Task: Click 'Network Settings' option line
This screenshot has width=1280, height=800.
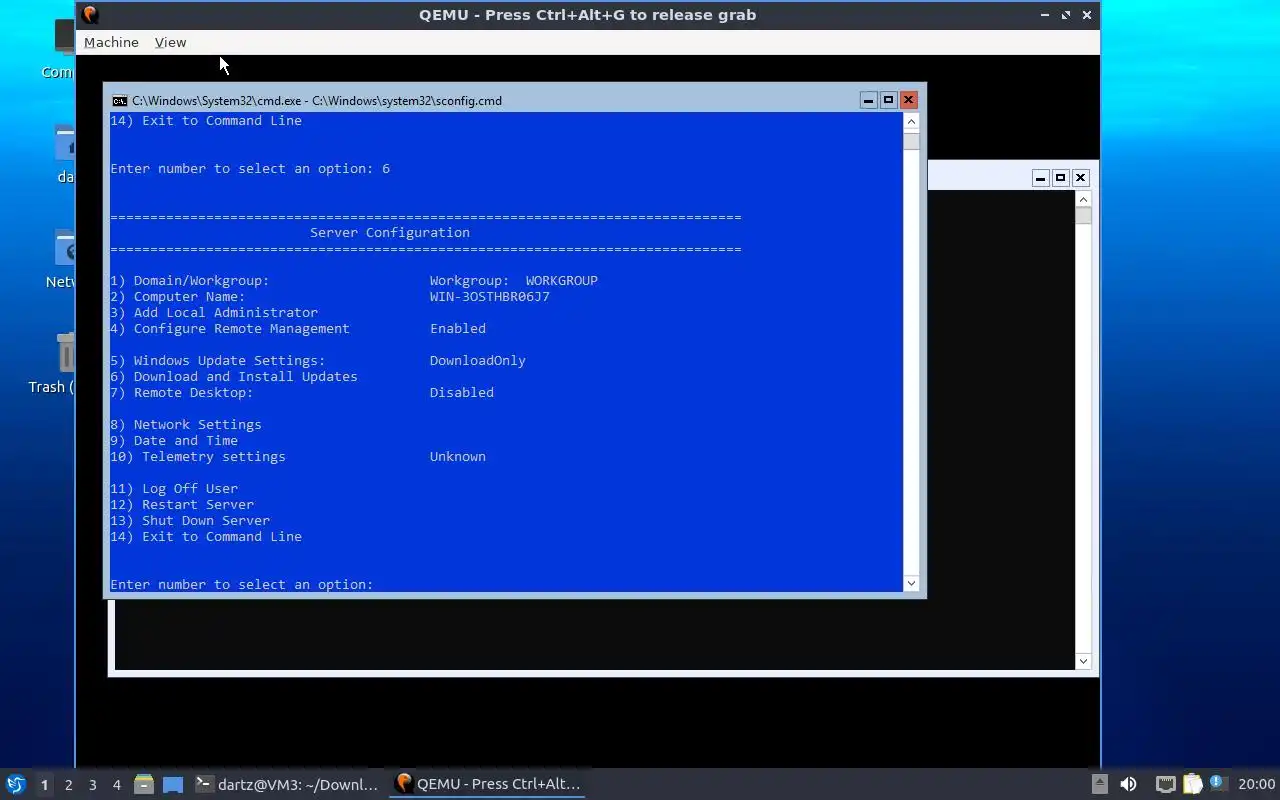Action: click(x=186, y=424)
